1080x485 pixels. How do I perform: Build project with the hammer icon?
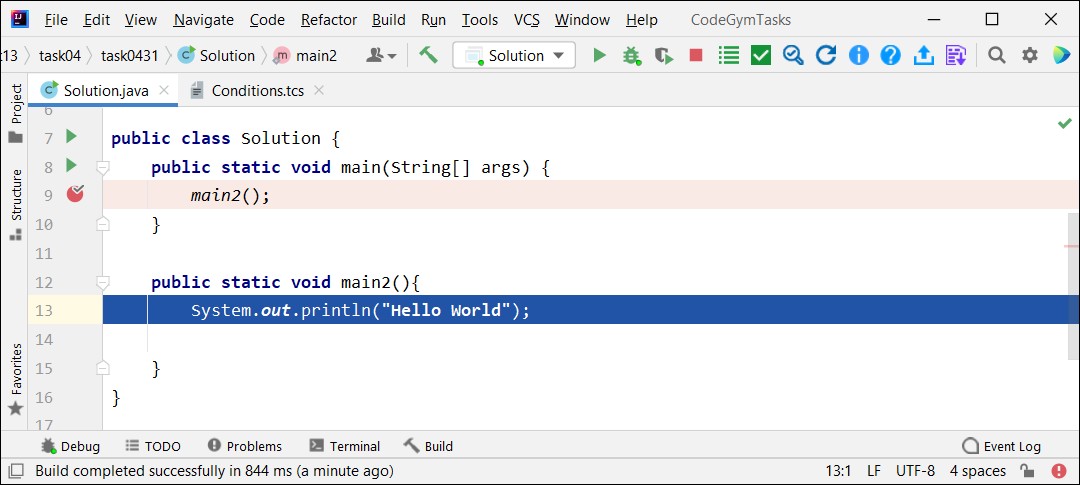pyautogui.click(x=428, y=54)
